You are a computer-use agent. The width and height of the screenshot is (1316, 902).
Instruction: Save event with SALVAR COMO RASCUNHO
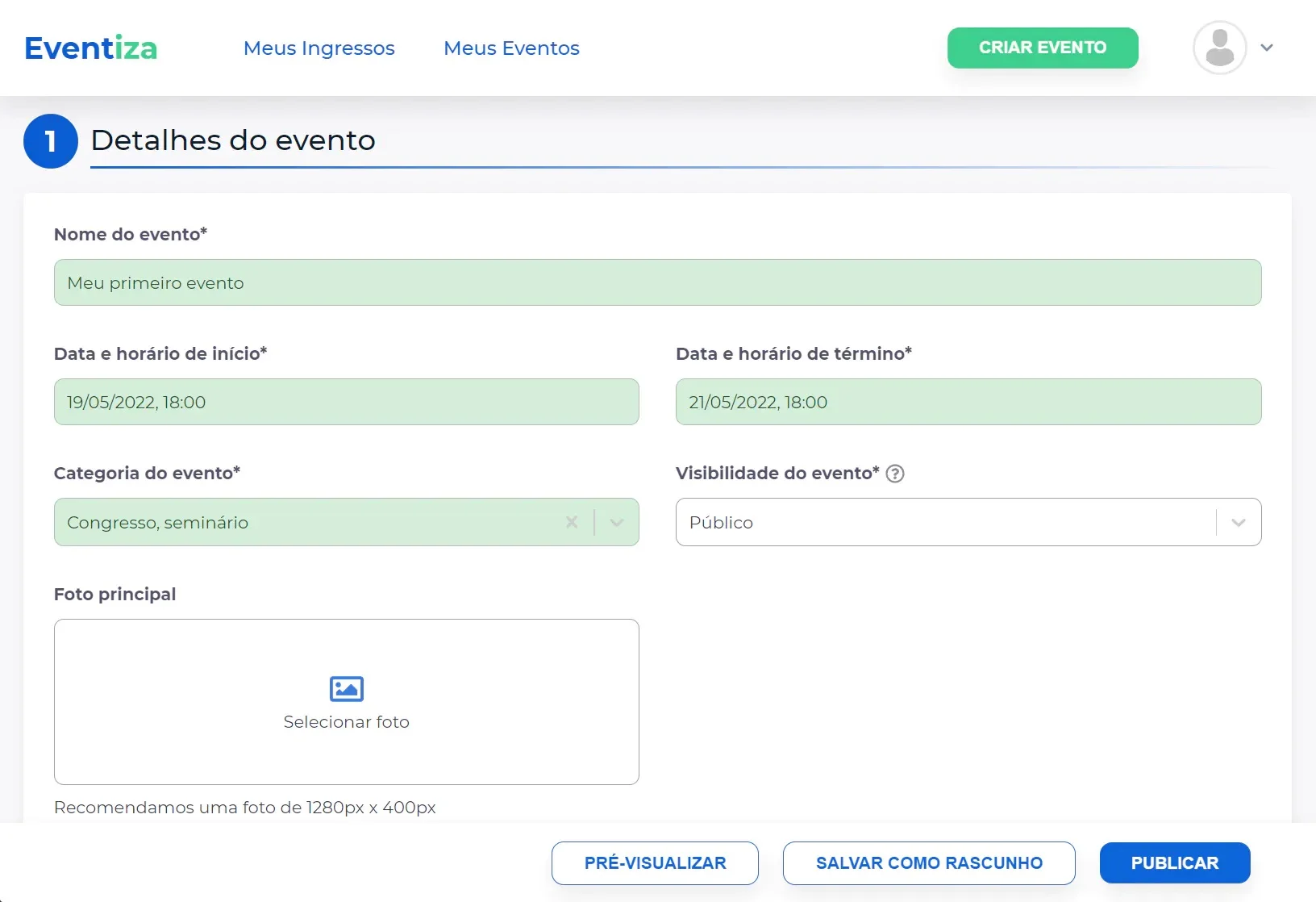click(929, 863)
